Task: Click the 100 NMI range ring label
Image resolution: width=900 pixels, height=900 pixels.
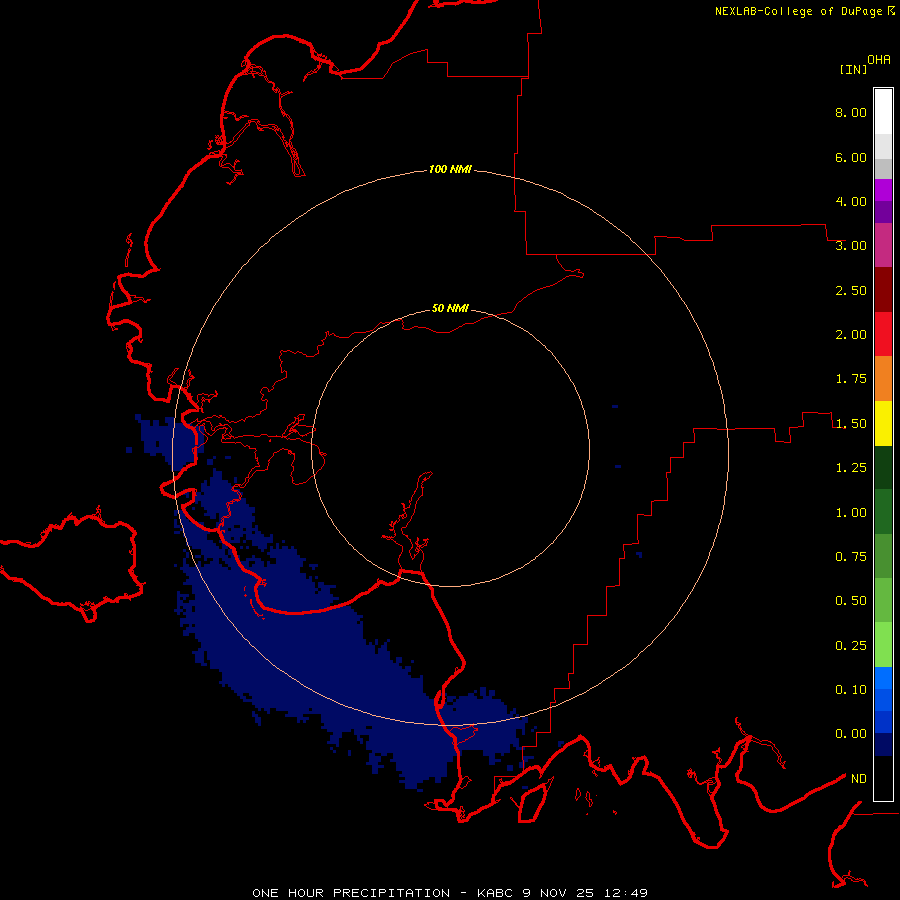Action: [450, 169]
